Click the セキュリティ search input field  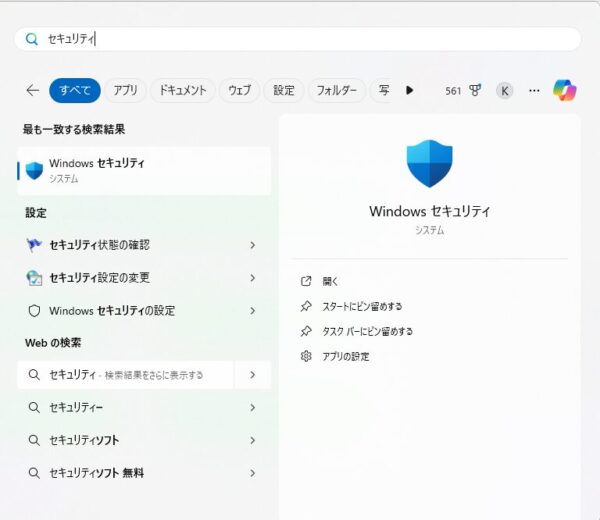point(298,39)
